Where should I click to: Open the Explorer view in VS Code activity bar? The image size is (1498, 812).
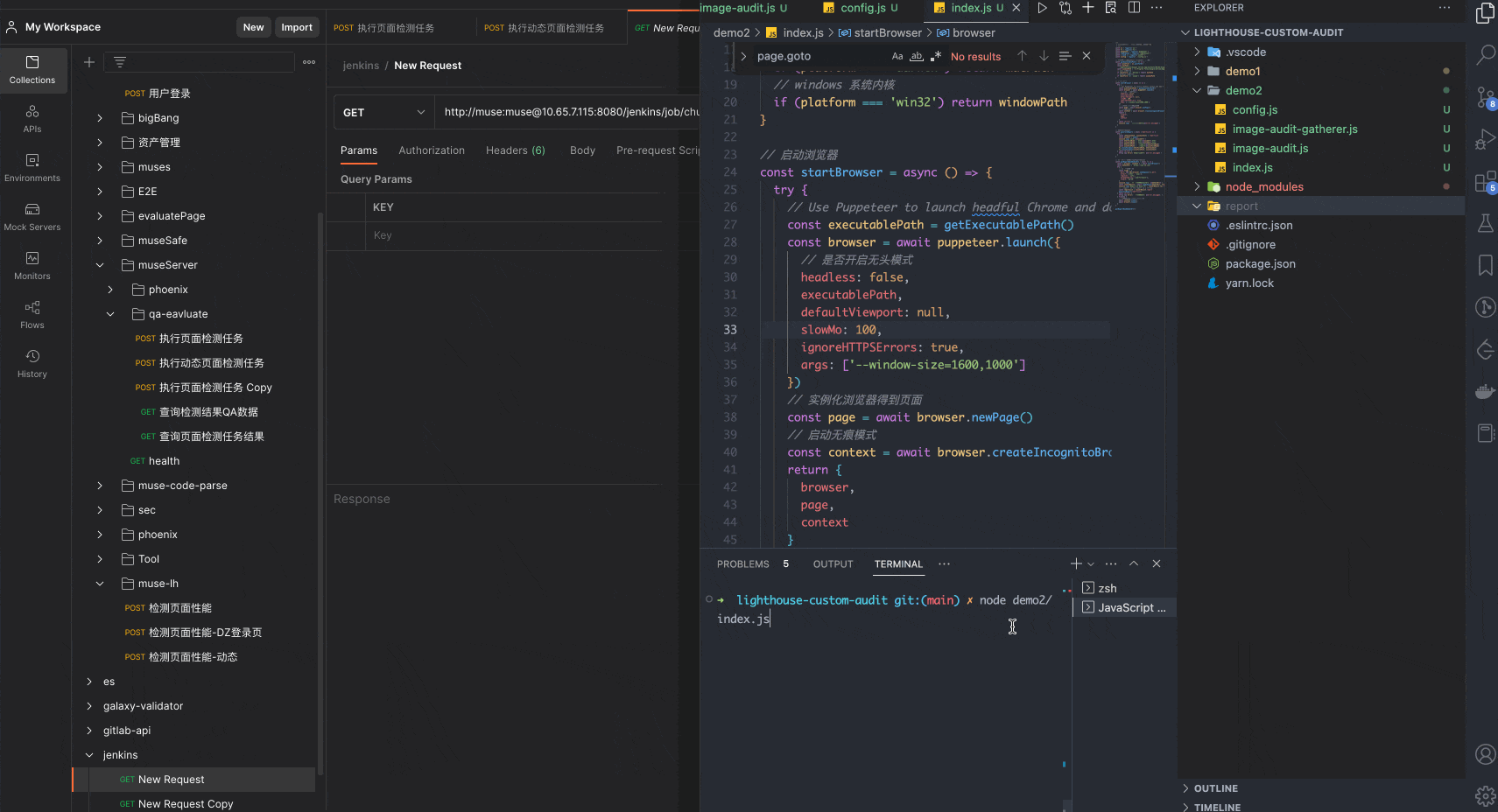coord(1485,13)
